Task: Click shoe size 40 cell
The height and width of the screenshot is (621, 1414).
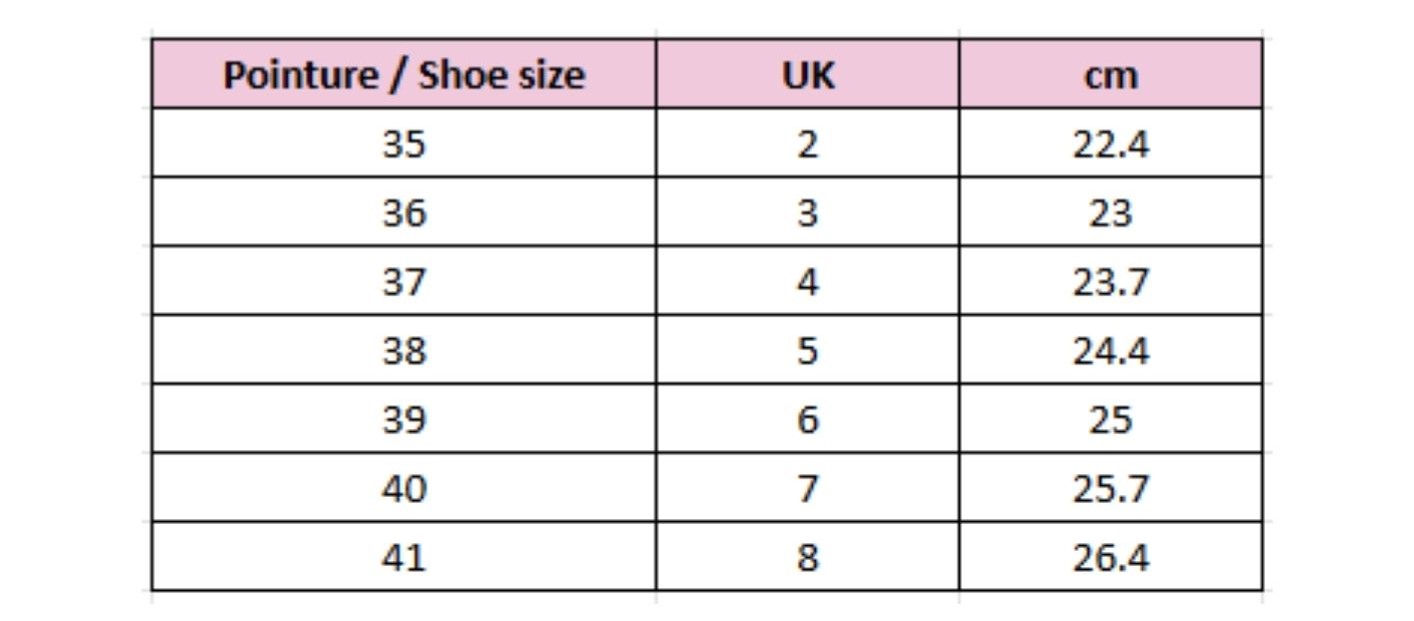Action: (404, 488)
